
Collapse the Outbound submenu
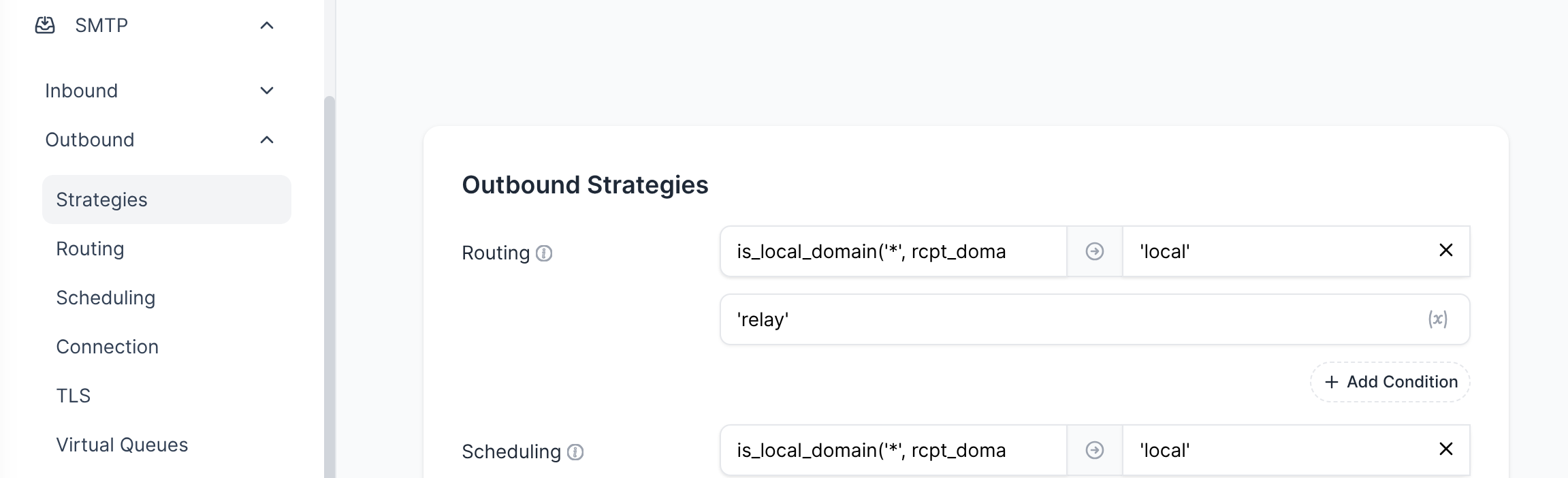pos(267,140)
